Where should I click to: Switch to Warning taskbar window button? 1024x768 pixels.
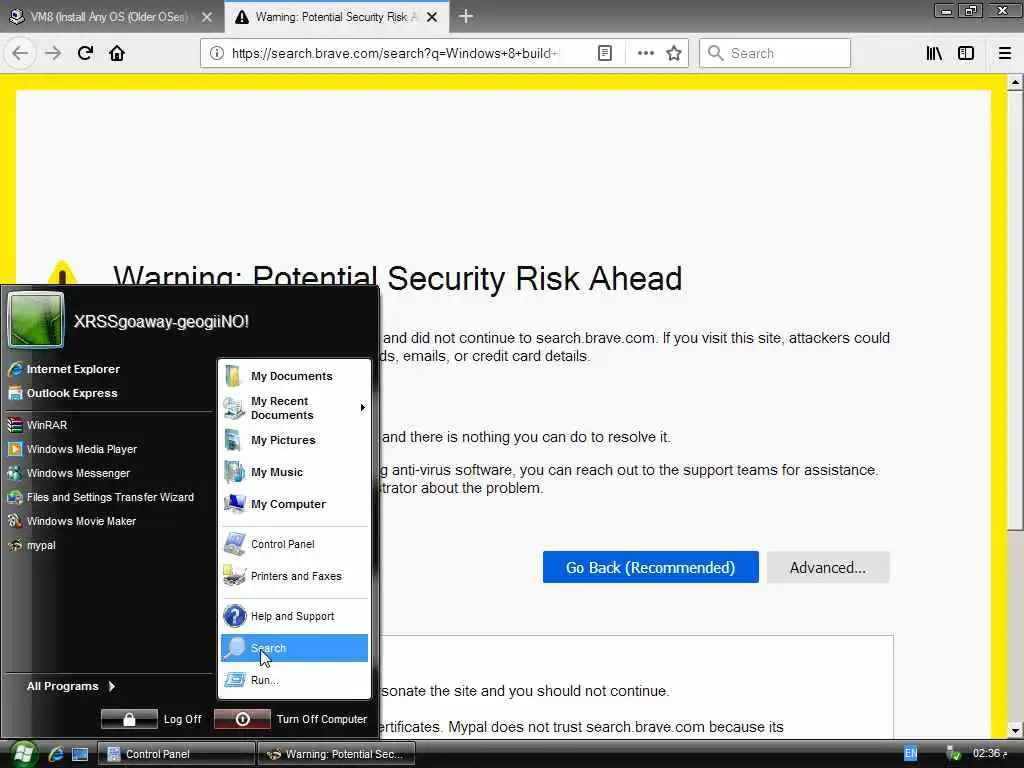pos(336,754)
